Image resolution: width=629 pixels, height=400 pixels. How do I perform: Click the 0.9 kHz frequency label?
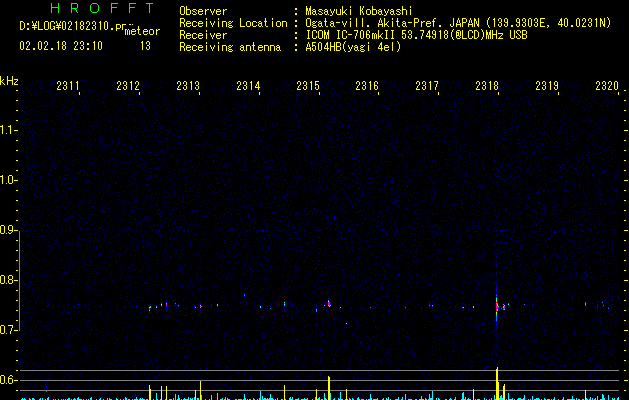pyautogui.click(x=8, y=230)
